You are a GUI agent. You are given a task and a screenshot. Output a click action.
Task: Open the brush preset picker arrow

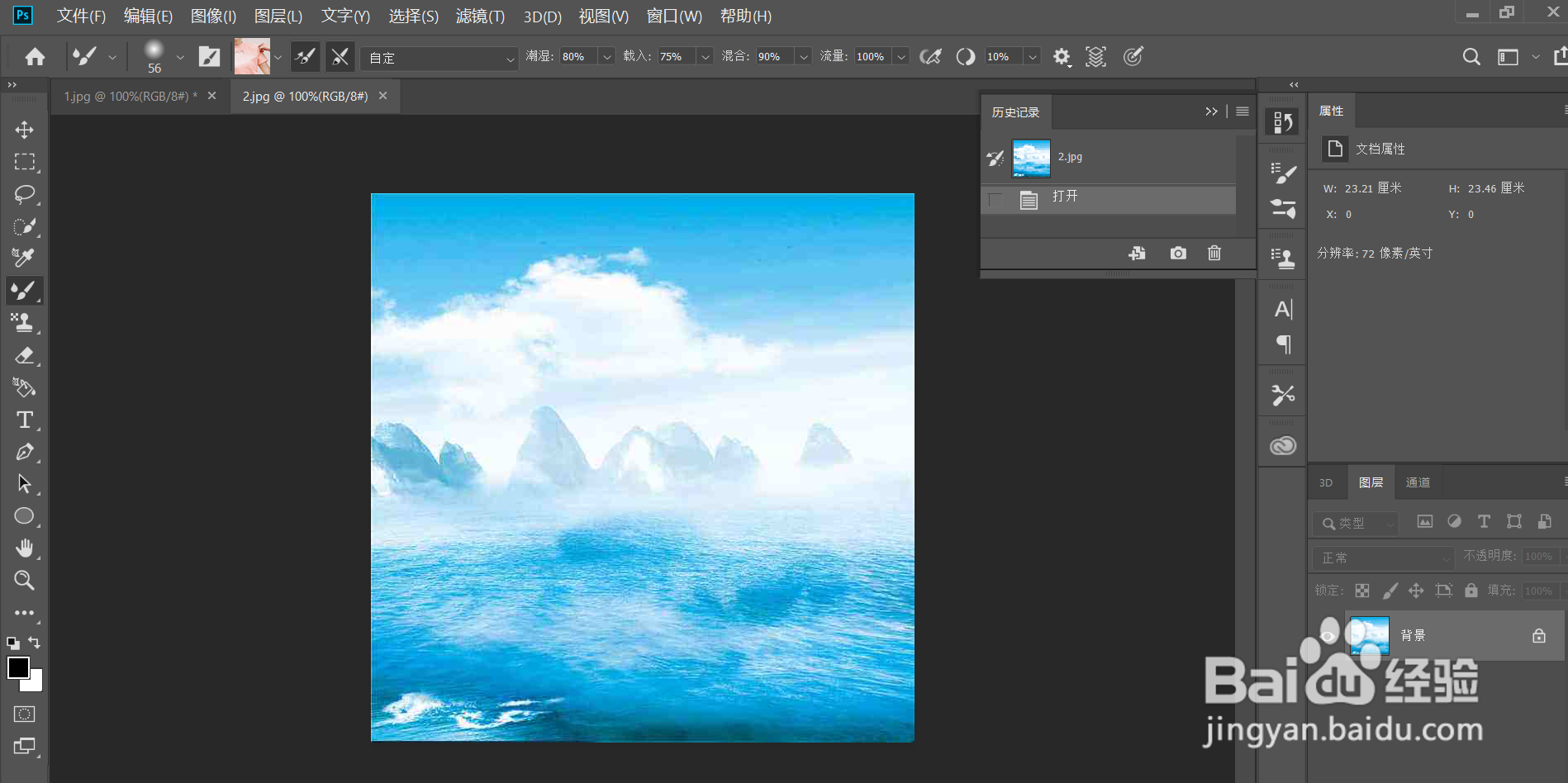[x=180, y=57]
